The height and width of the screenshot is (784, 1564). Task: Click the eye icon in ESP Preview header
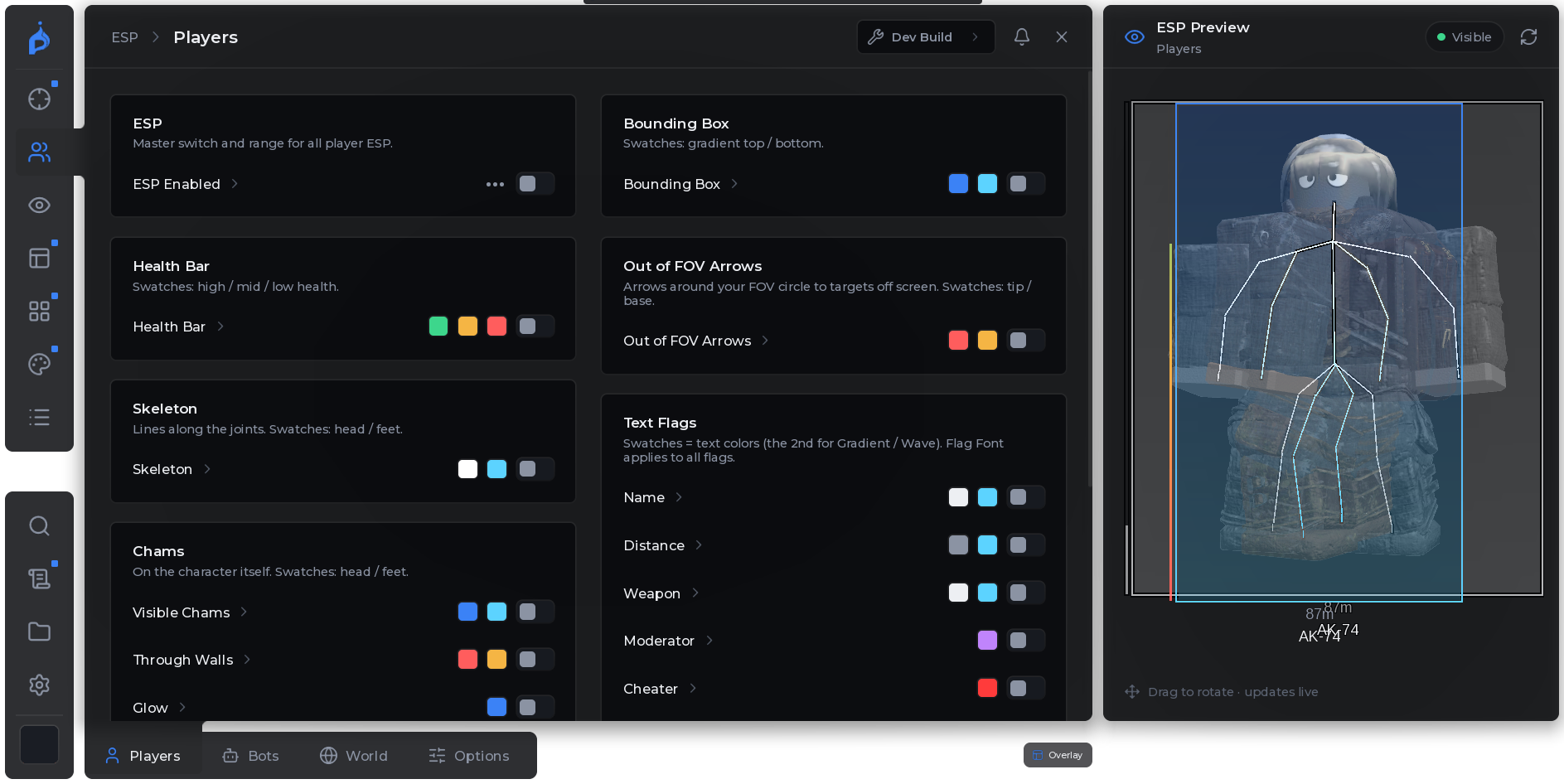(x=1134, y=36)
